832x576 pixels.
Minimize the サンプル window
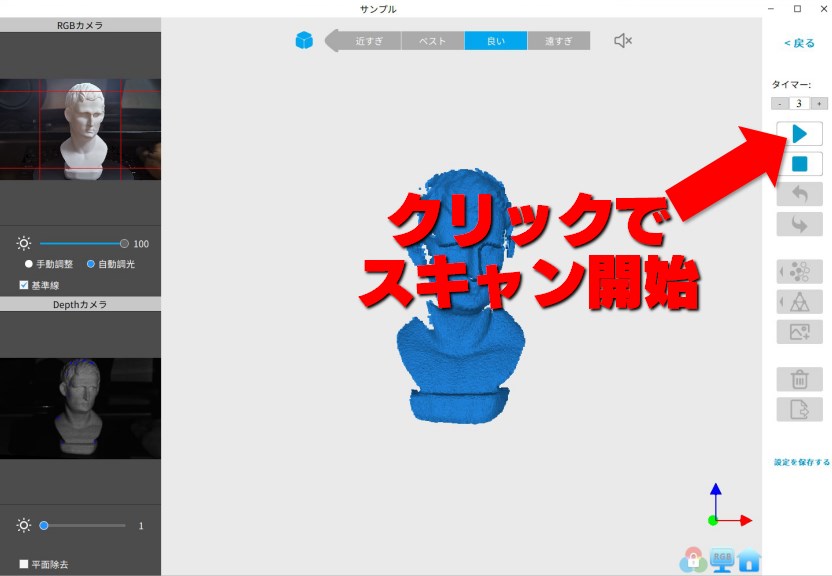point(771,8)
